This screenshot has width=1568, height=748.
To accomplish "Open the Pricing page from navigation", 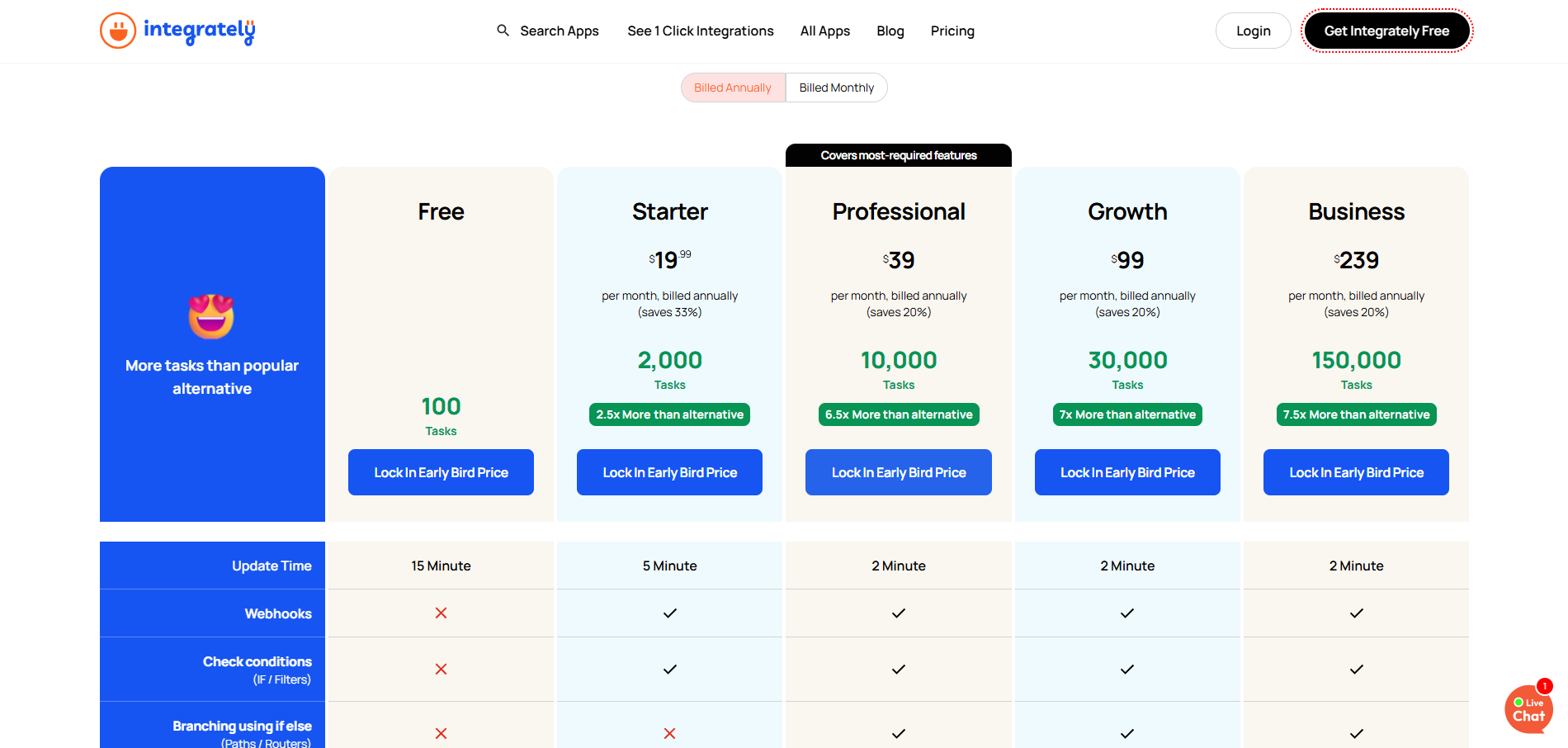I will (952, 31).
